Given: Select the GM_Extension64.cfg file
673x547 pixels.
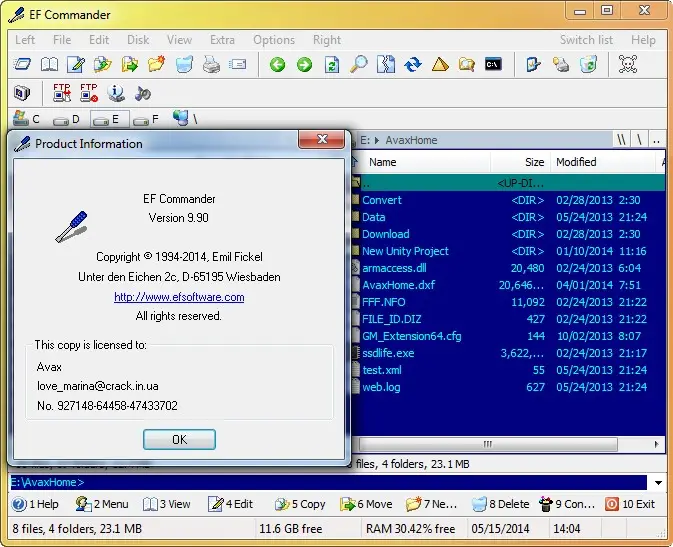Looking at the screenshot, I should (509, 336).
